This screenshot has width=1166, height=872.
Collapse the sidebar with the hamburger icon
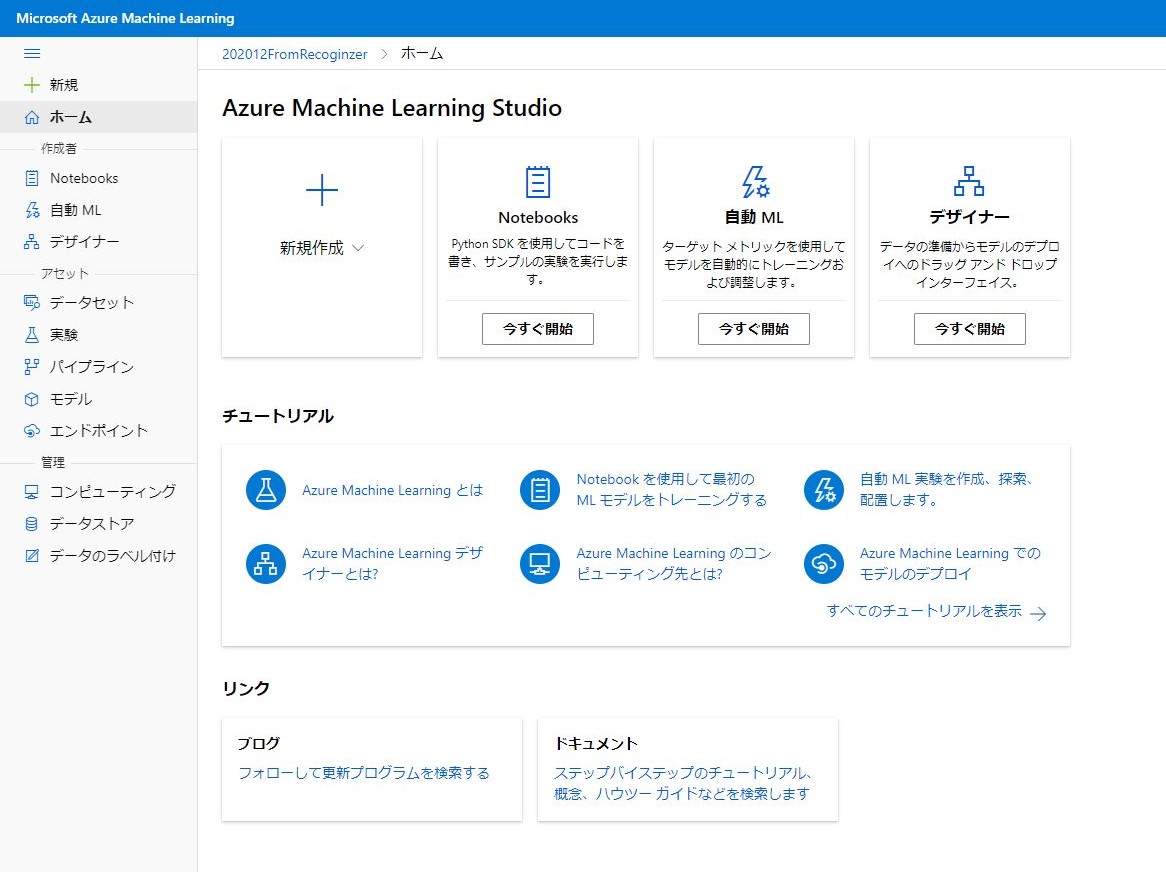31,53
